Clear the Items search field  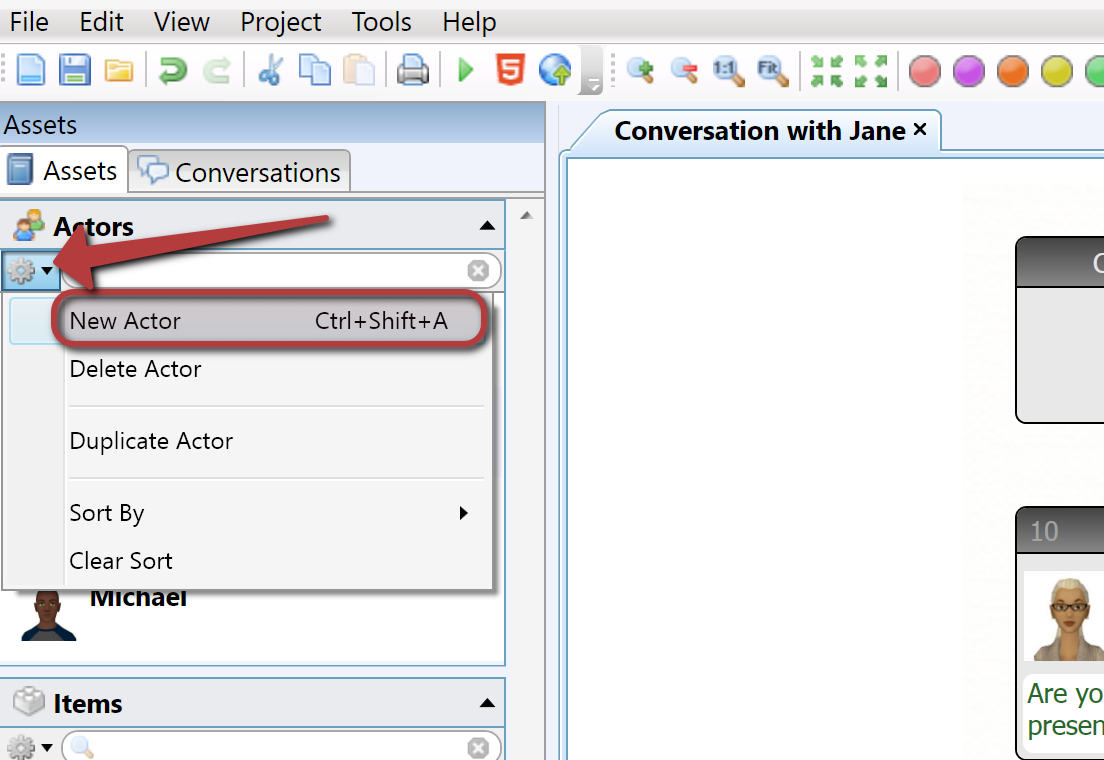click(x=478, y=747)
